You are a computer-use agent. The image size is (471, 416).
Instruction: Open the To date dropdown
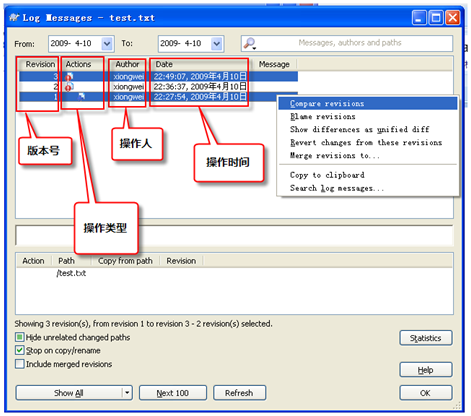[217, 44]
